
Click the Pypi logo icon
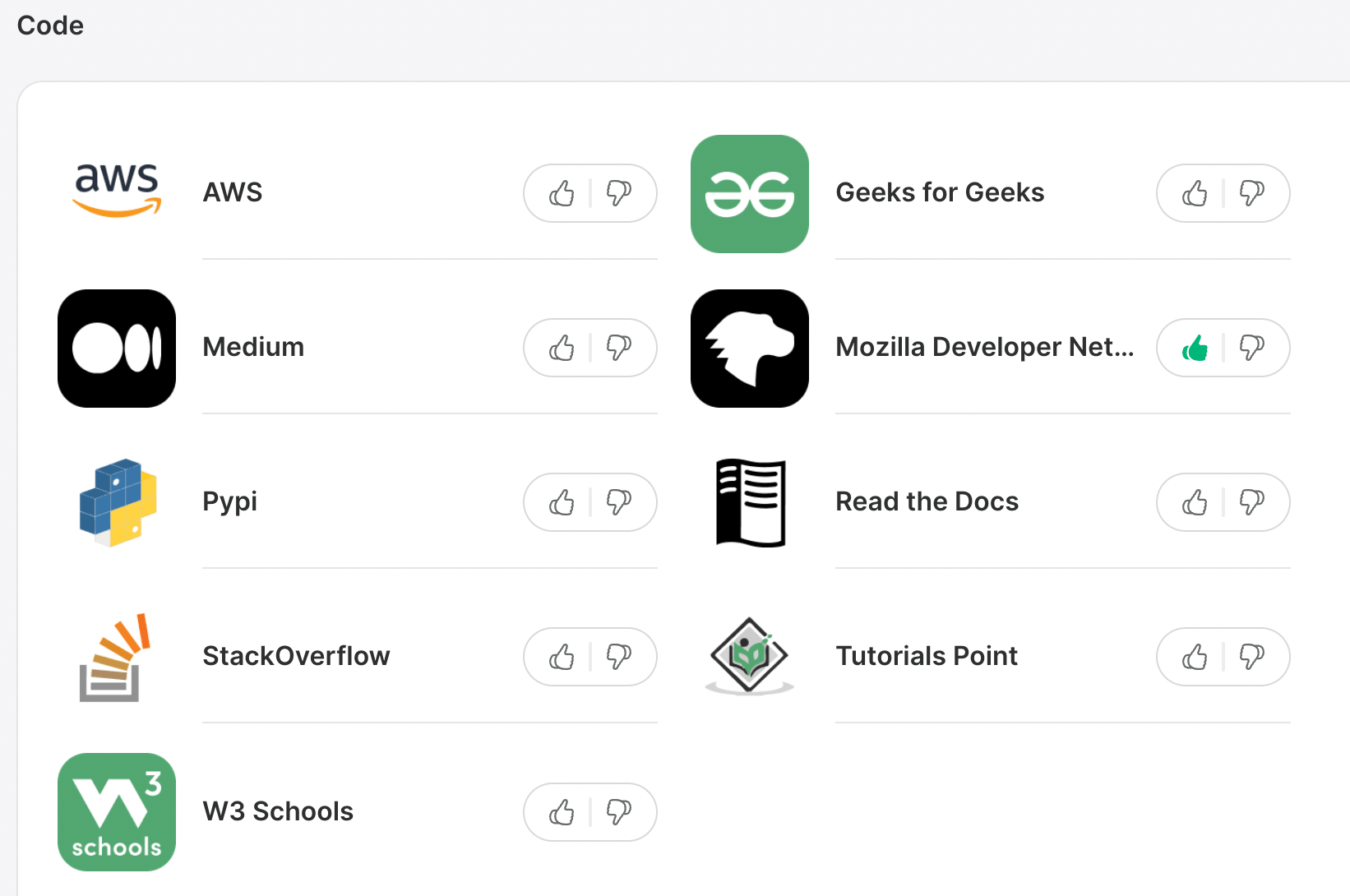(118, 502)
